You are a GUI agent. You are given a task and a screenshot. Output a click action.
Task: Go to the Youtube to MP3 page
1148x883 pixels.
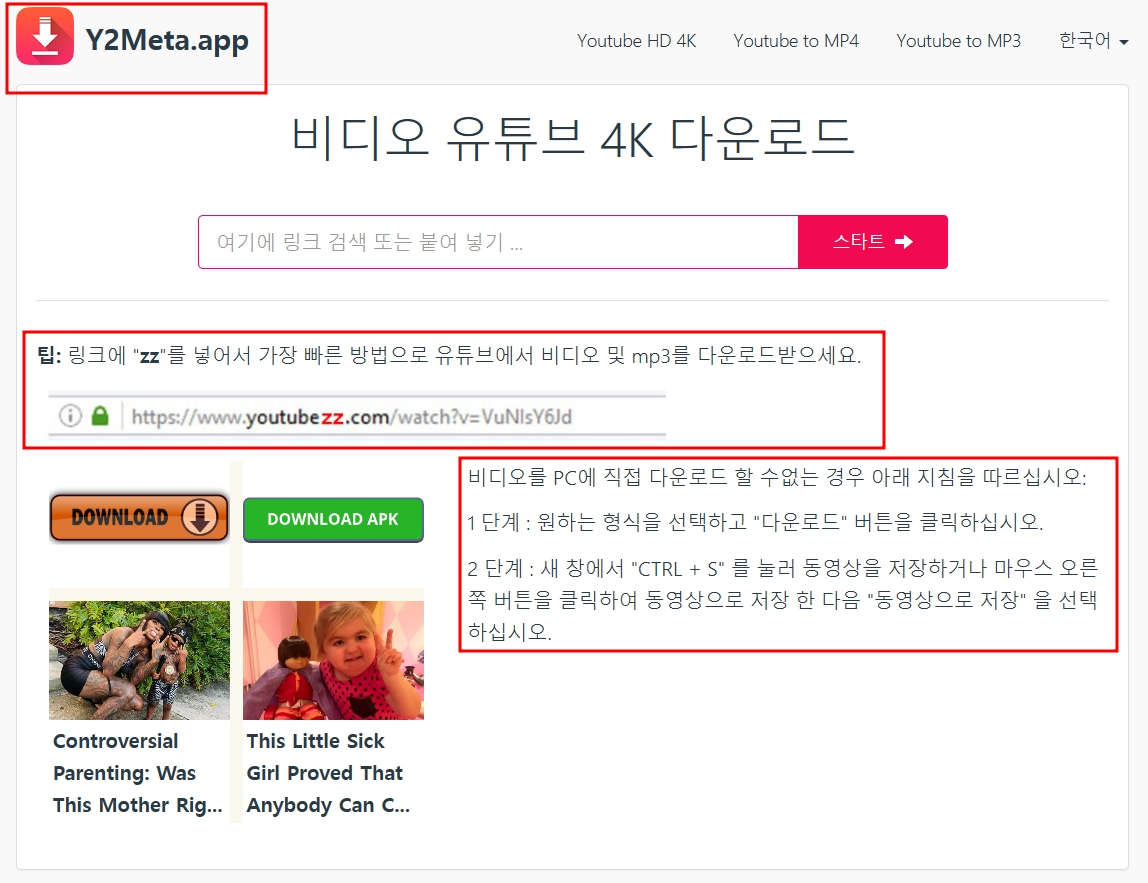(958, 41)
